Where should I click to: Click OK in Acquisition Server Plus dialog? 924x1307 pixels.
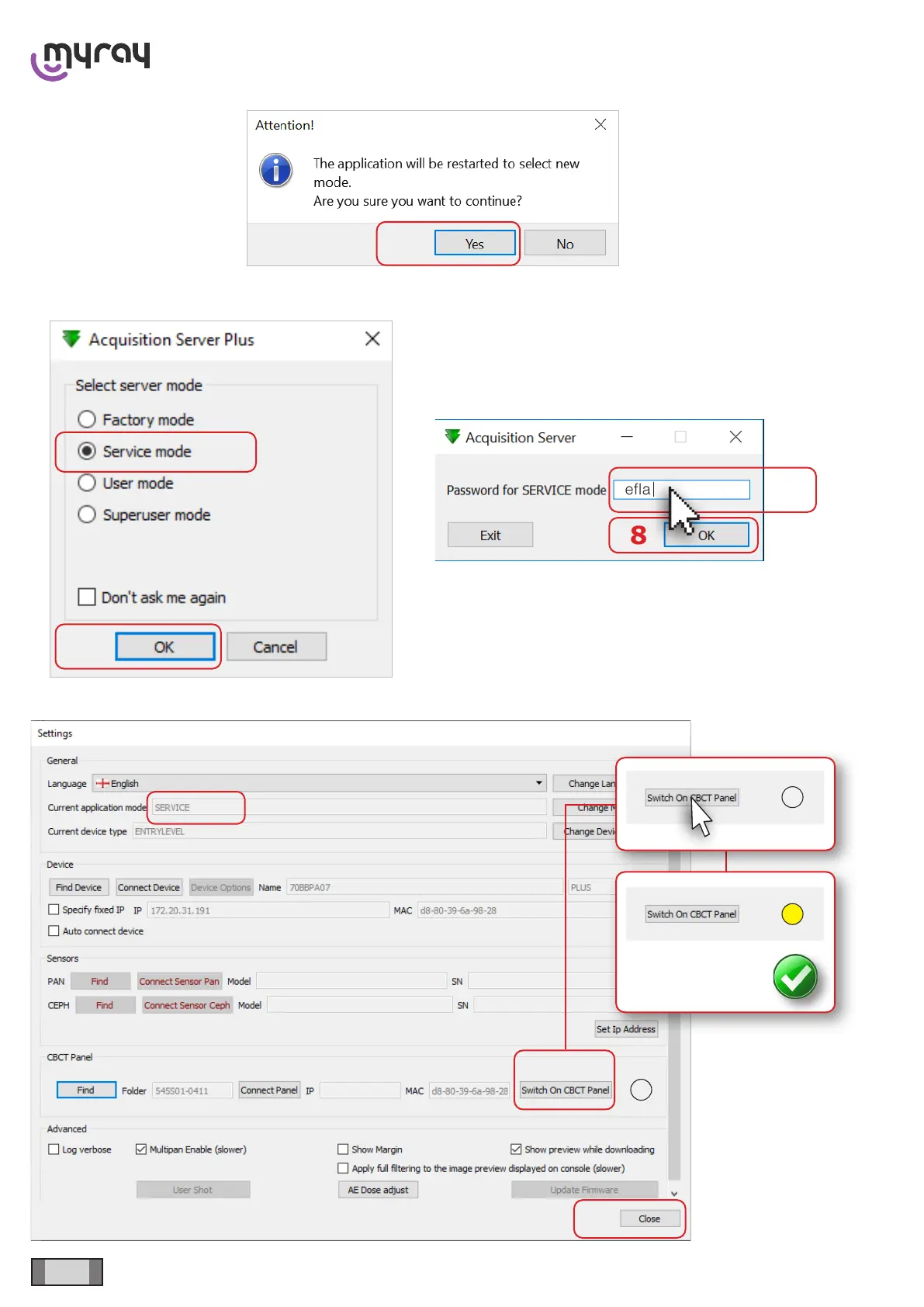coord(164,647)
